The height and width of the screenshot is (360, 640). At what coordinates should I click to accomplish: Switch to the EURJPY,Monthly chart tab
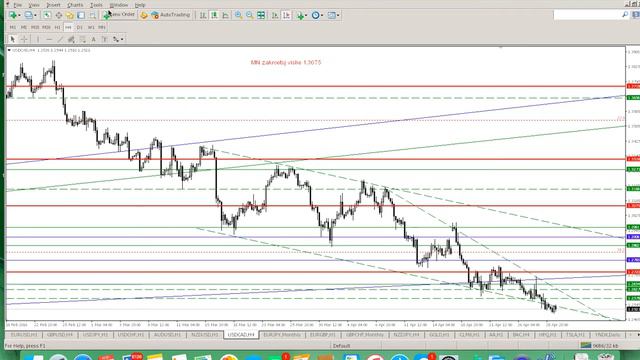(x=282, y=335)
